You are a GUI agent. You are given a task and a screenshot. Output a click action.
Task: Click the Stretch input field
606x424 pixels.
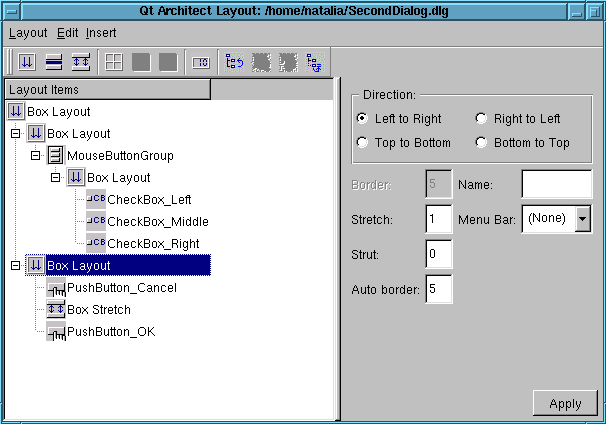tap(439, 219)
